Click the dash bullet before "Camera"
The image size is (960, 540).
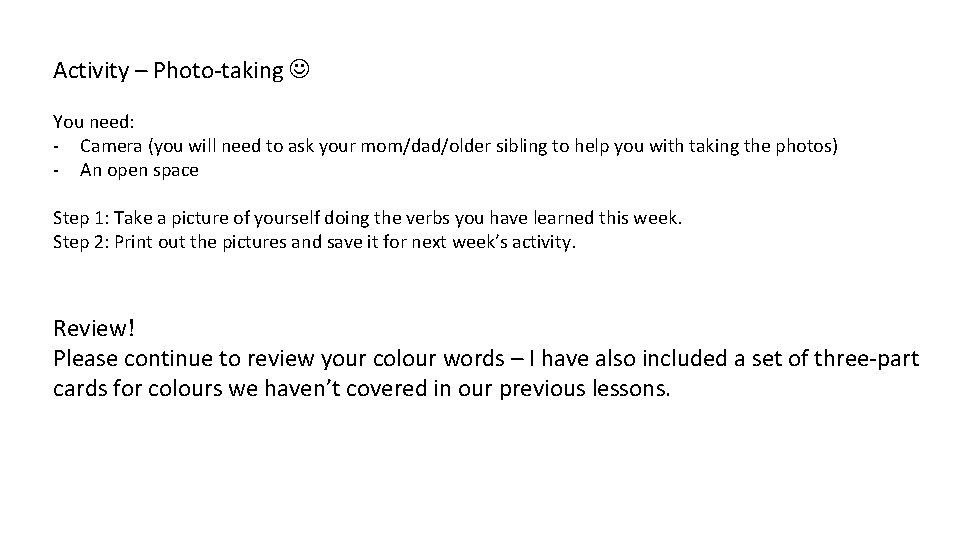57,146
